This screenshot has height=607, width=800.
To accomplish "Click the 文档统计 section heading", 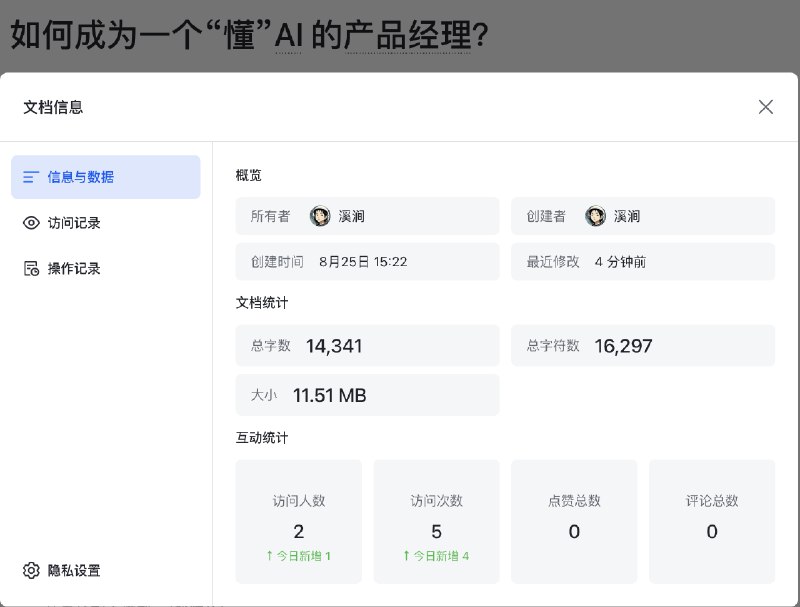I will [262, 302].
